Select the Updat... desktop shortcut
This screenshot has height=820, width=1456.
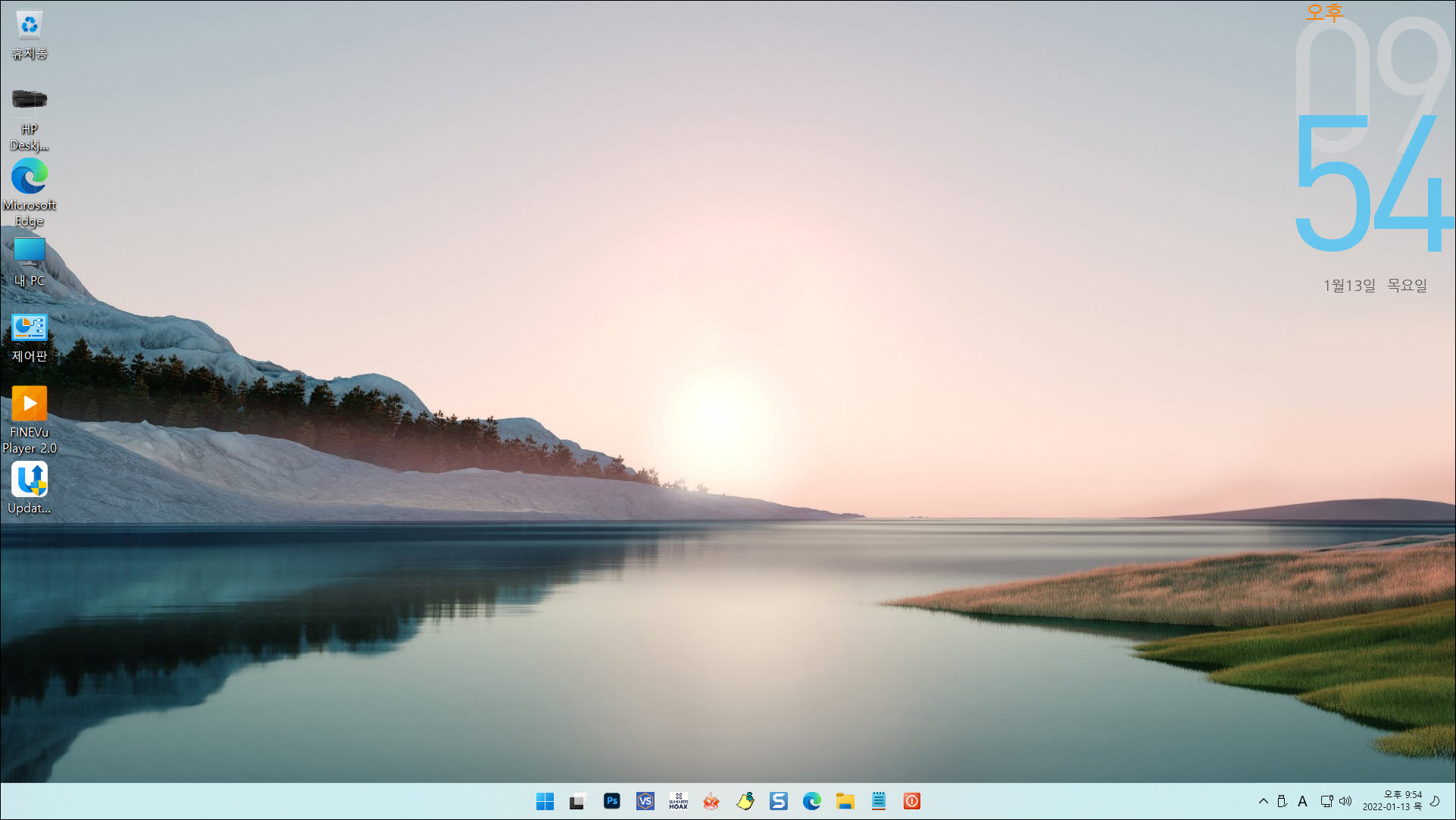pyautogui.click(x=30, y=489)
